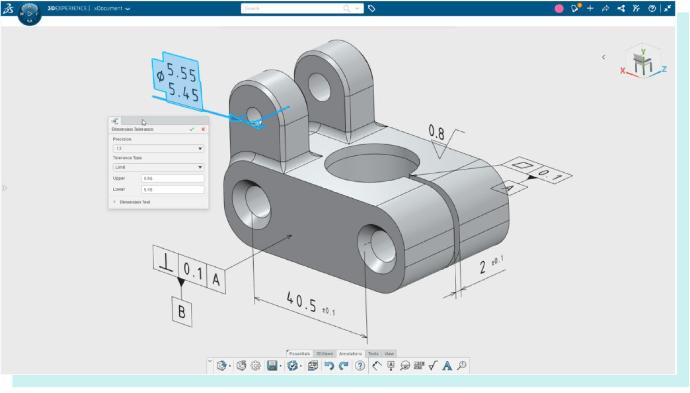Switch to the View tab
690x393 pixels.
389,354
